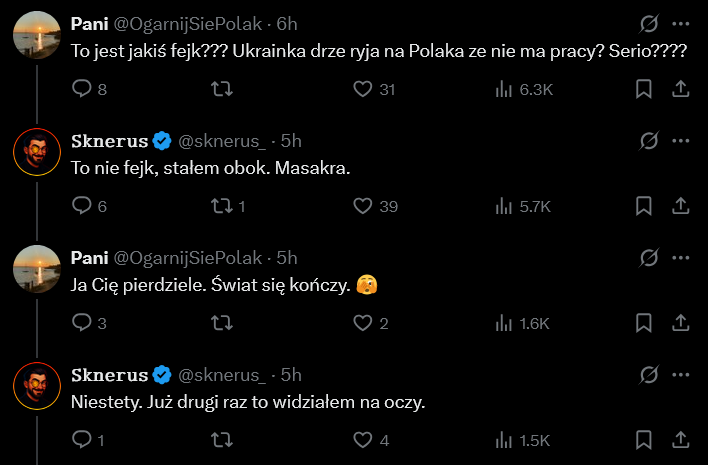Bookmark Pani's first tweet
This screenshot has height=465, width=708.
(x=644, y=89)
